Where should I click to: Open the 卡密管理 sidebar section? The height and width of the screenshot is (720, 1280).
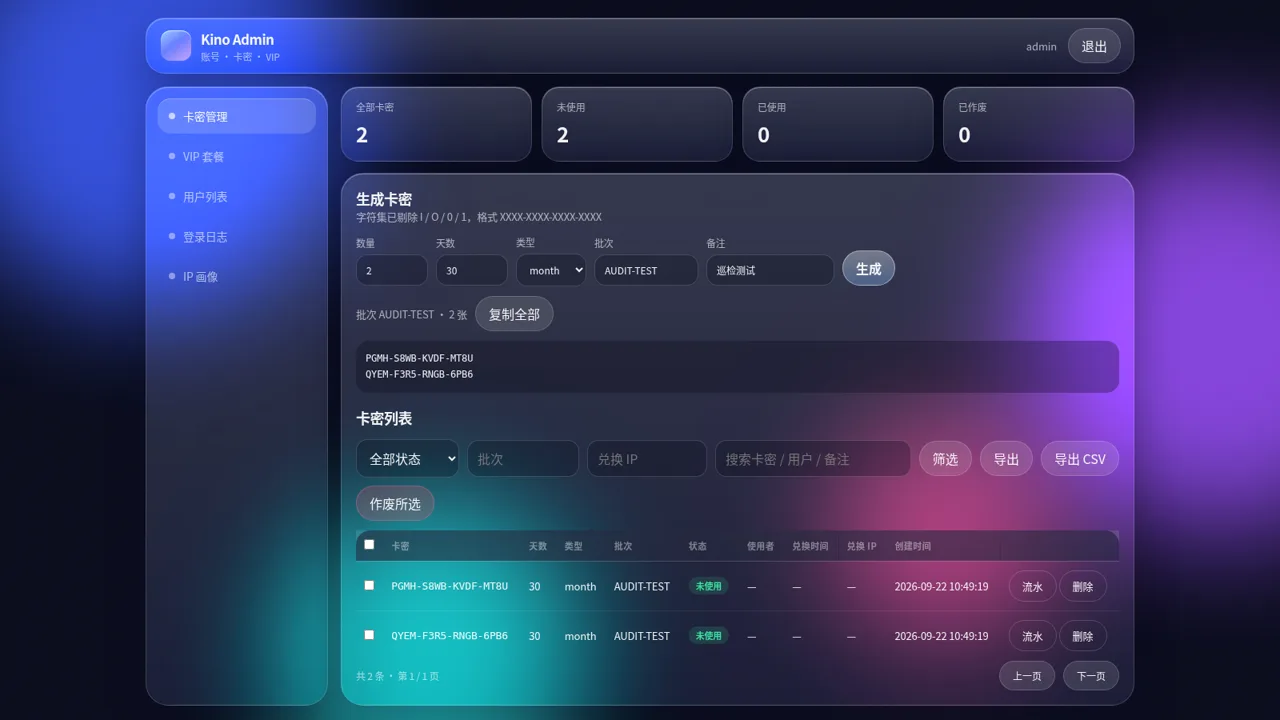point(237,116)
